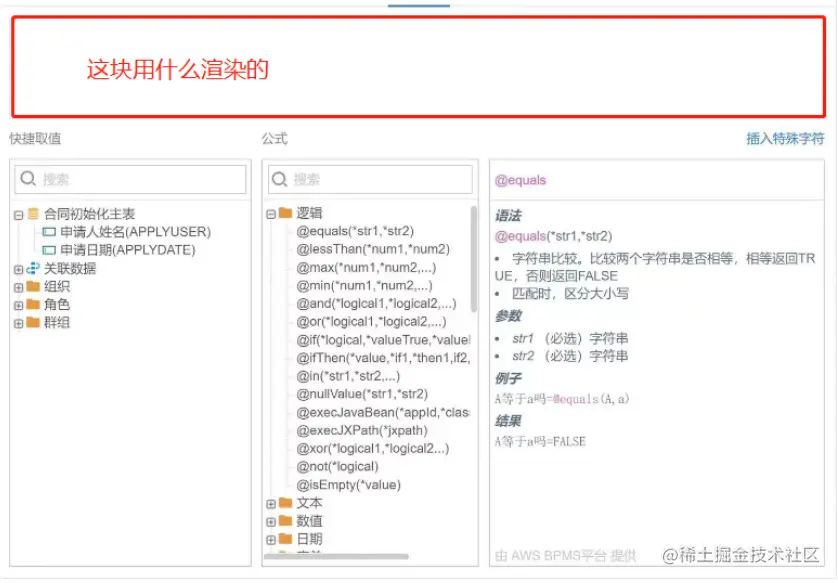838x583 pixels.
Task: Expand the 数值 formula category
Action: tap(271, 522)
